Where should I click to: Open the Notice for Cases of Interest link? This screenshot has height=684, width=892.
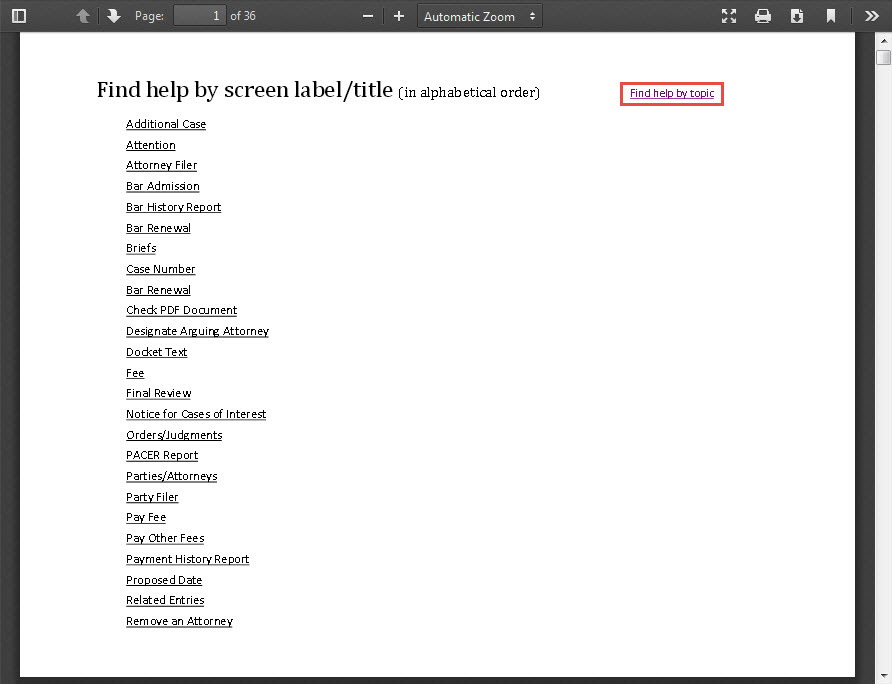[x=196, y=414]
